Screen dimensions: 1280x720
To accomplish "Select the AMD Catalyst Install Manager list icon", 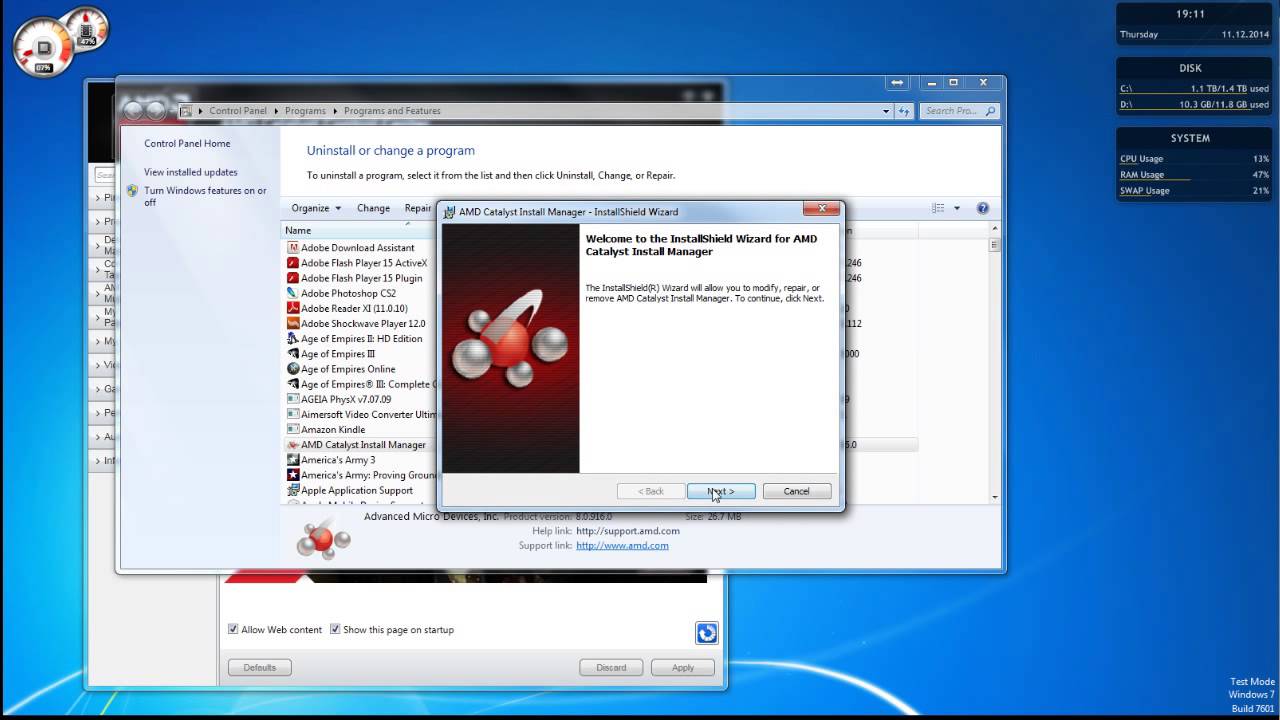I will click(x=293, y=445).
